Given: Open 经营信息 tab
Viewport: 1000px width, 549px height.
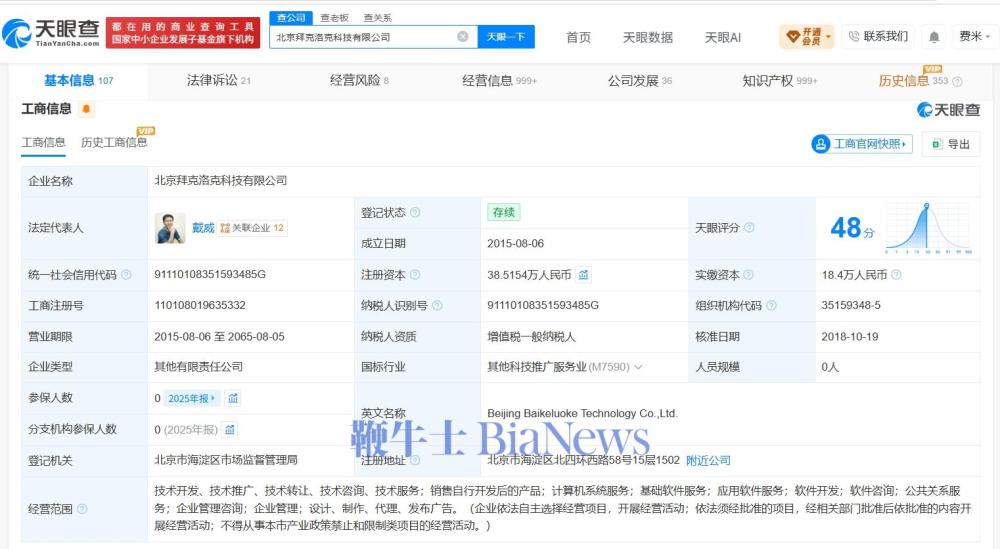Looking at the screenshot, I should coord(499,81).
